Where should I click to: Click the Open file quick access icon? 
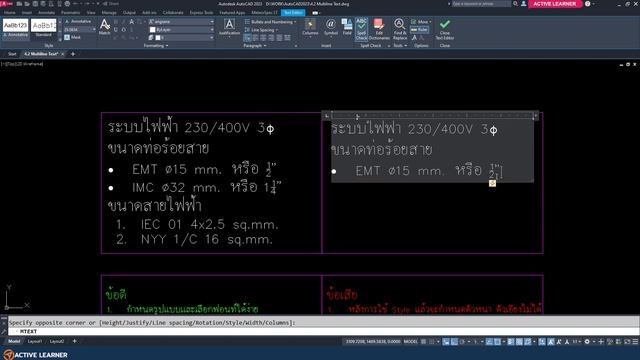point(27,4)
